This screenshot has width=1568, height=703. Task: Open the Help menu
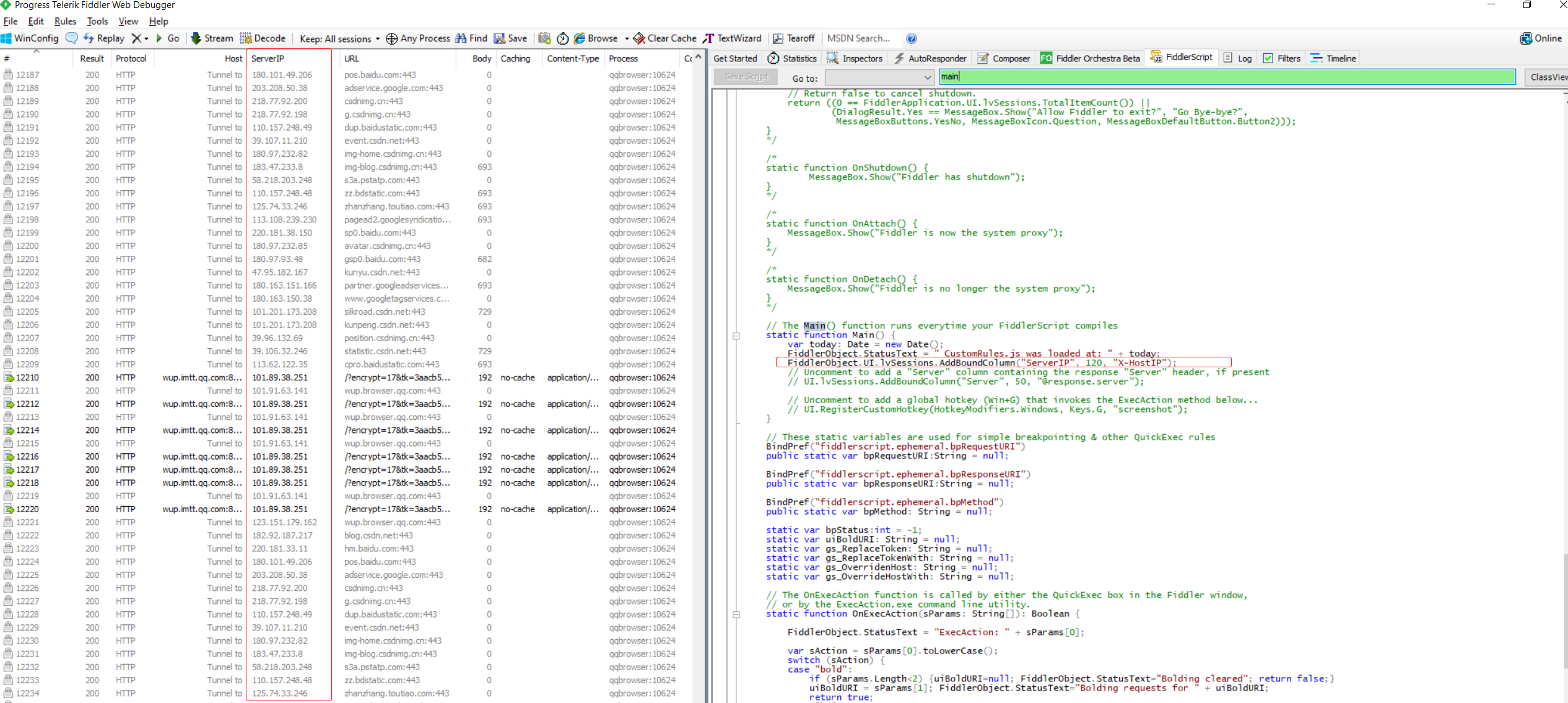pos(159,21)
